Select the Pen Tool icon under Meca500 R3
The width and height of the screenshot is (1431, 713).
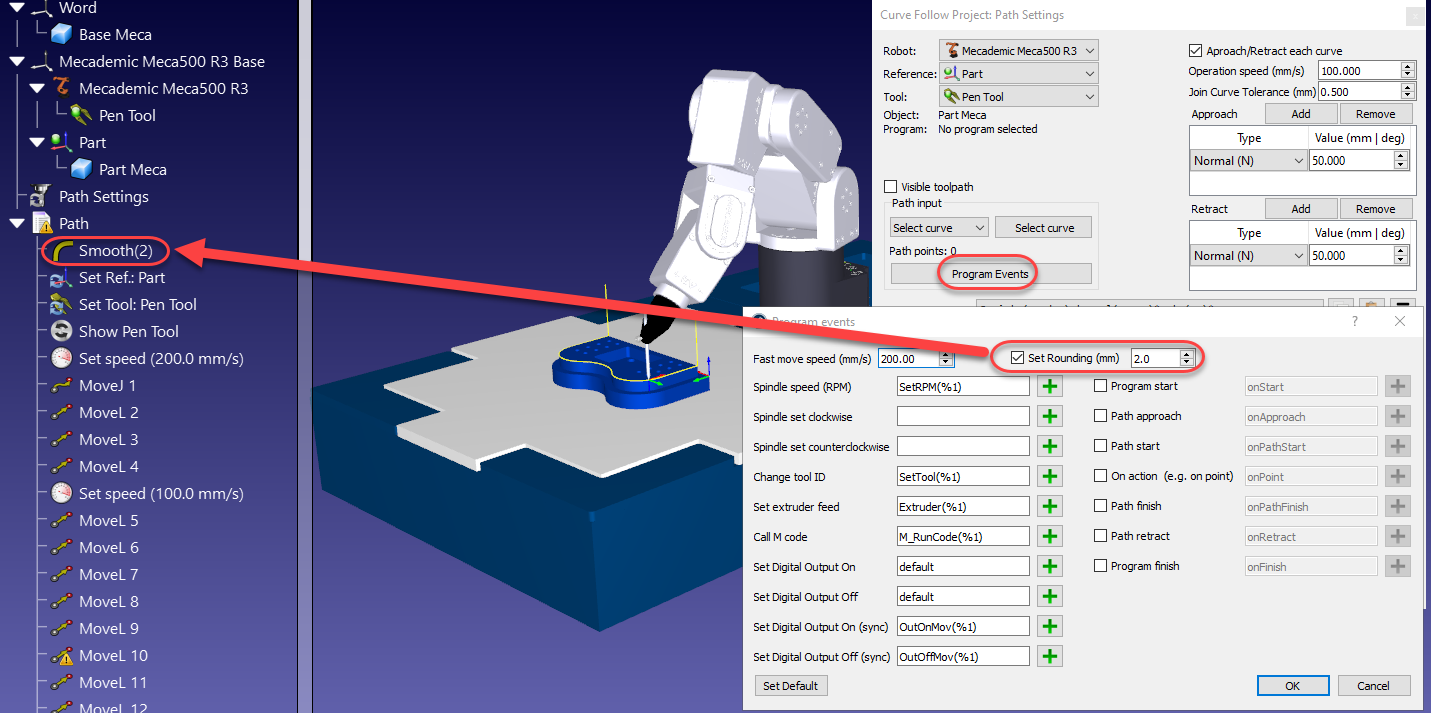(81, 115)
